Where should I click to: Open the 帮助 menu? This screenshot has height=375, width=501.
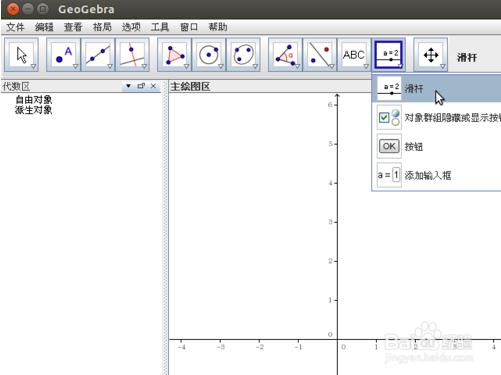point(218,27)
